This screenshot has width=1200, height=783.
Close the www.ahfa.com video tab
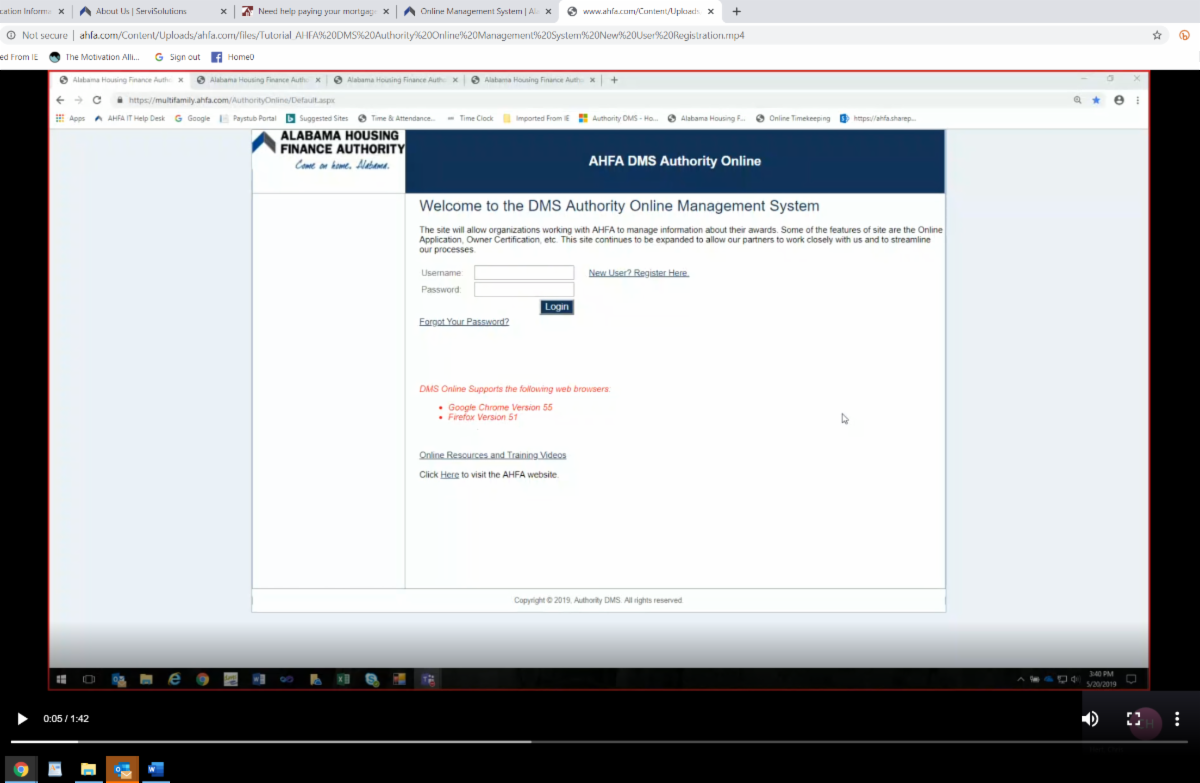713,11
